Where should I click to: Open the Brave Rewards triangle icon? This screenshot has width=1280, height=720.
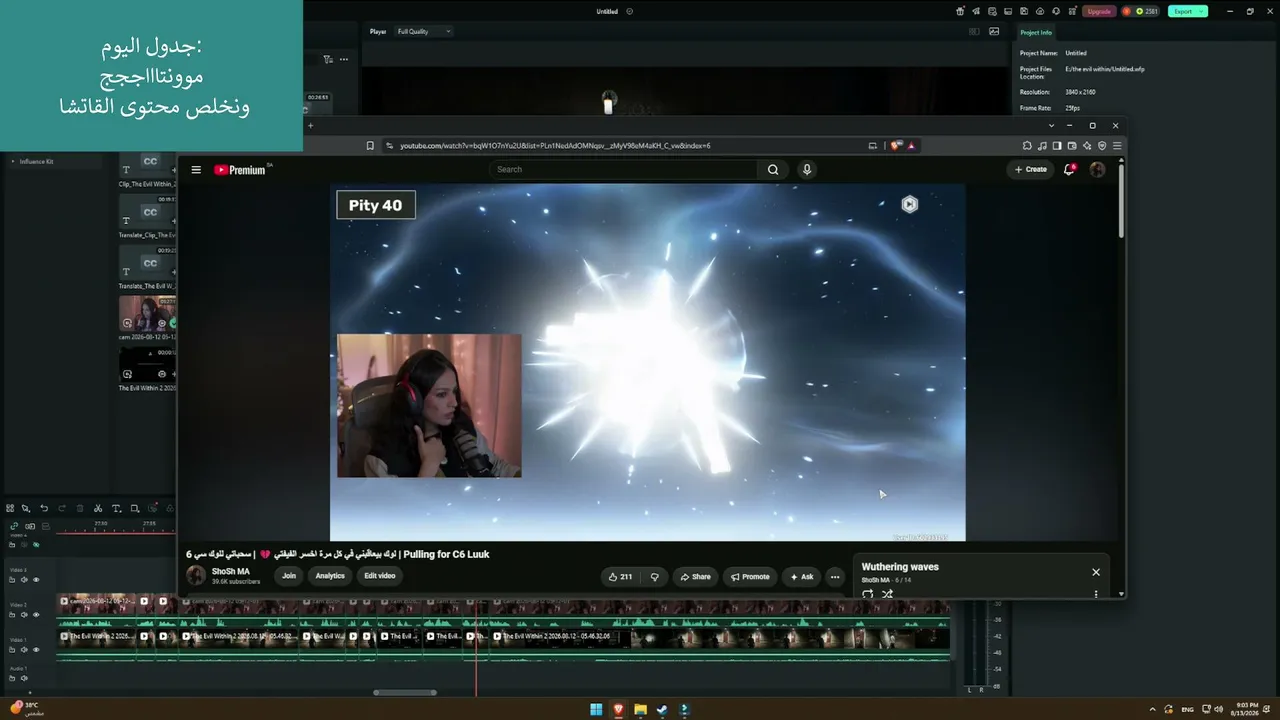click(x=911, y=146)
